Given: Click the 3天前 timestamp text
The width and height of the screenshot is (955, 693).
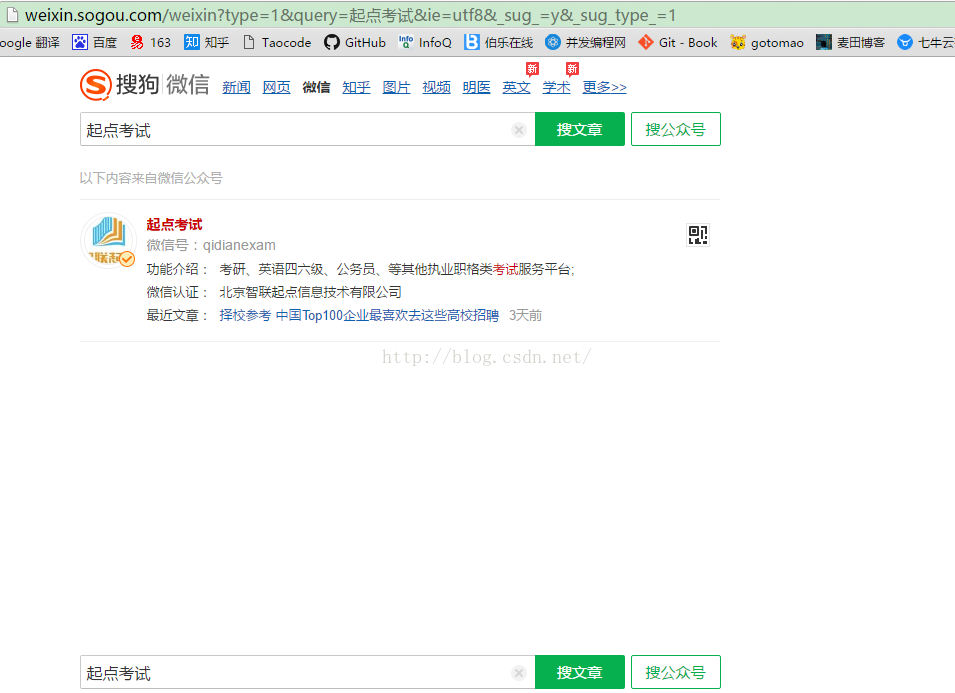Looking at the screenshot, I should coord(526,315).
